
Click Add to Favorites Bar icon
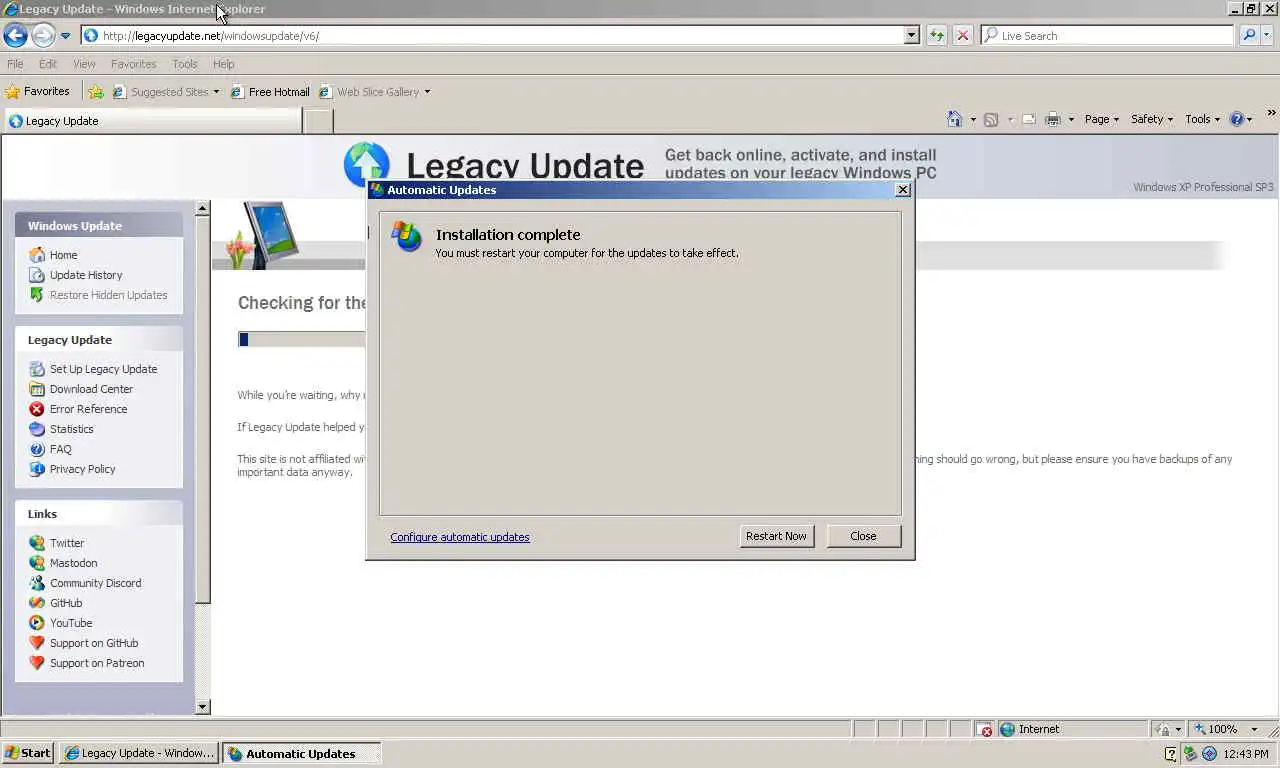click(x=96, y=92)
